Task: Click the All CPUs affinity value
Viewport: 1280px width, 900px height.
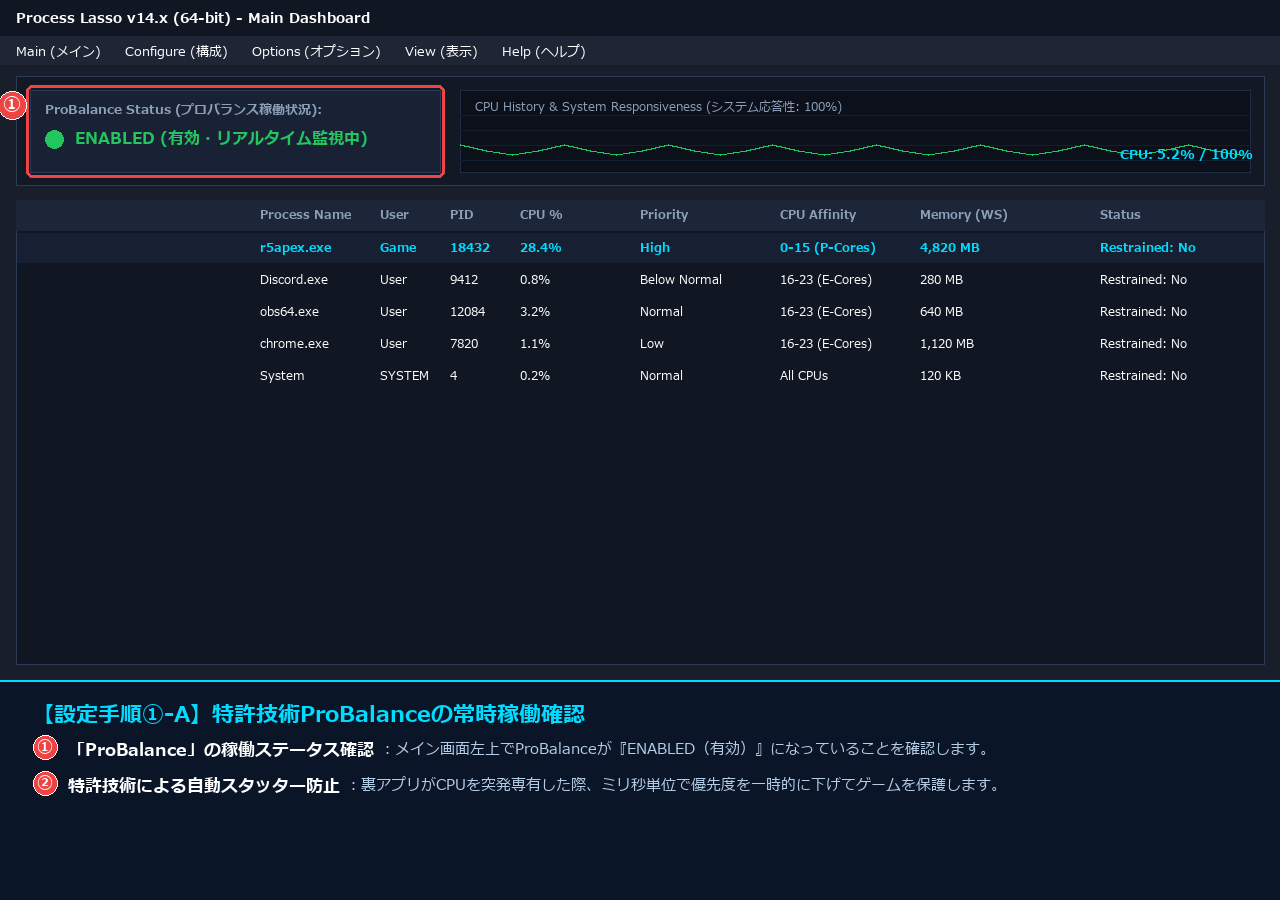Action: pyautogui.click(x=804, y=376)
